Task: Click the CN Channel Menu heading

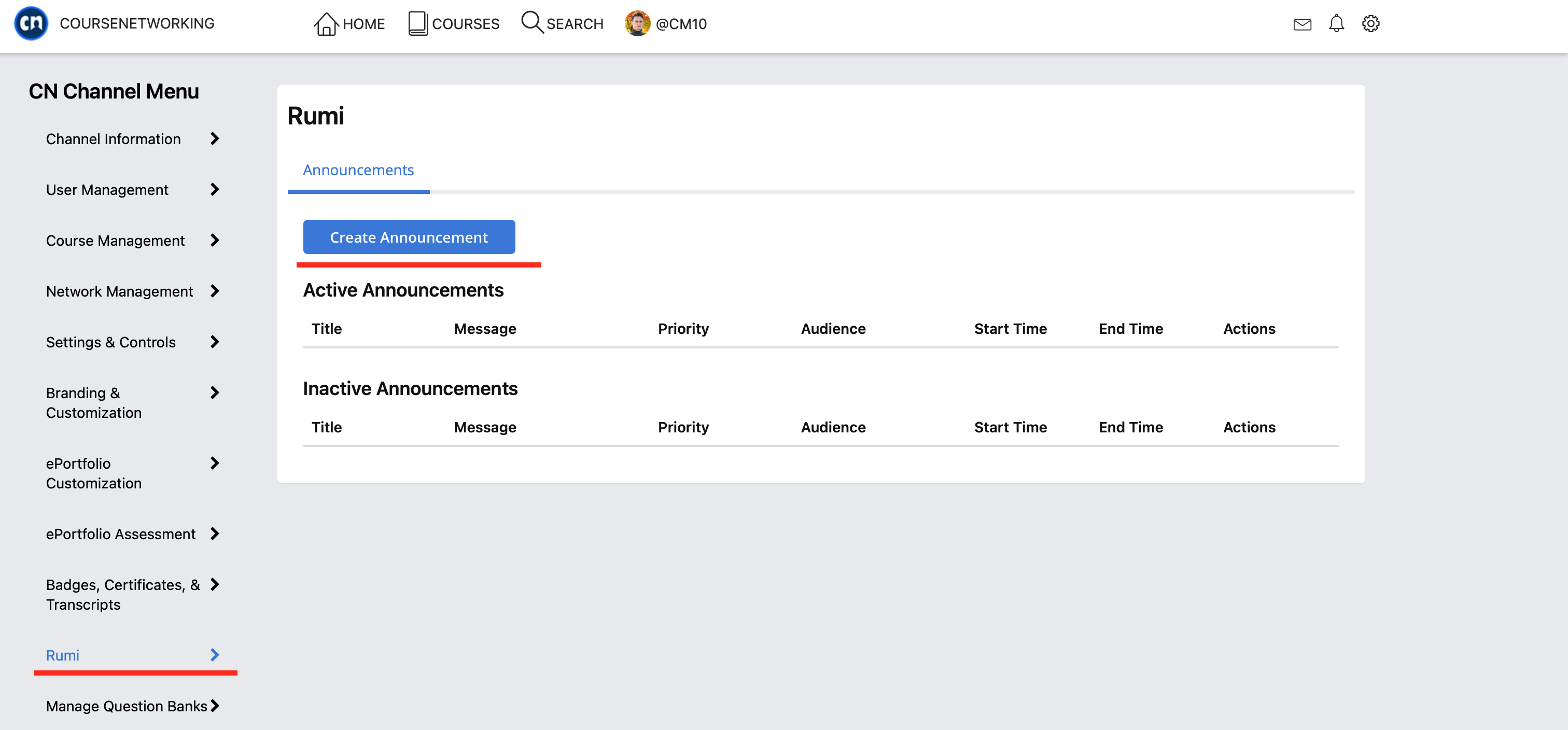Action: [x=114, y=91]
